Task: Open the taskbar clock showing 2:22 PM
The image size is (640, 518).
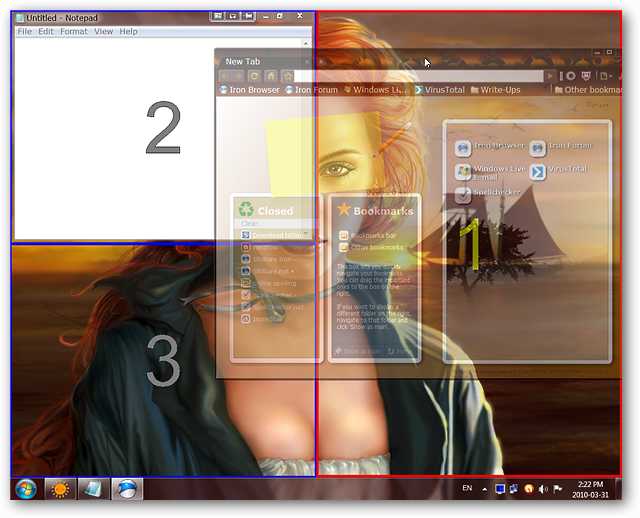Action: tap(590, 489)
